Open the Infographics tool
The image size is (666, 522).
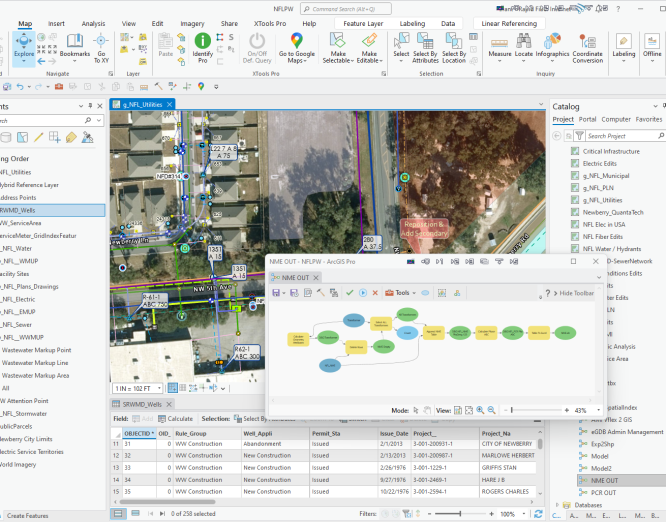pyautogui.click(x=552, y=47)
